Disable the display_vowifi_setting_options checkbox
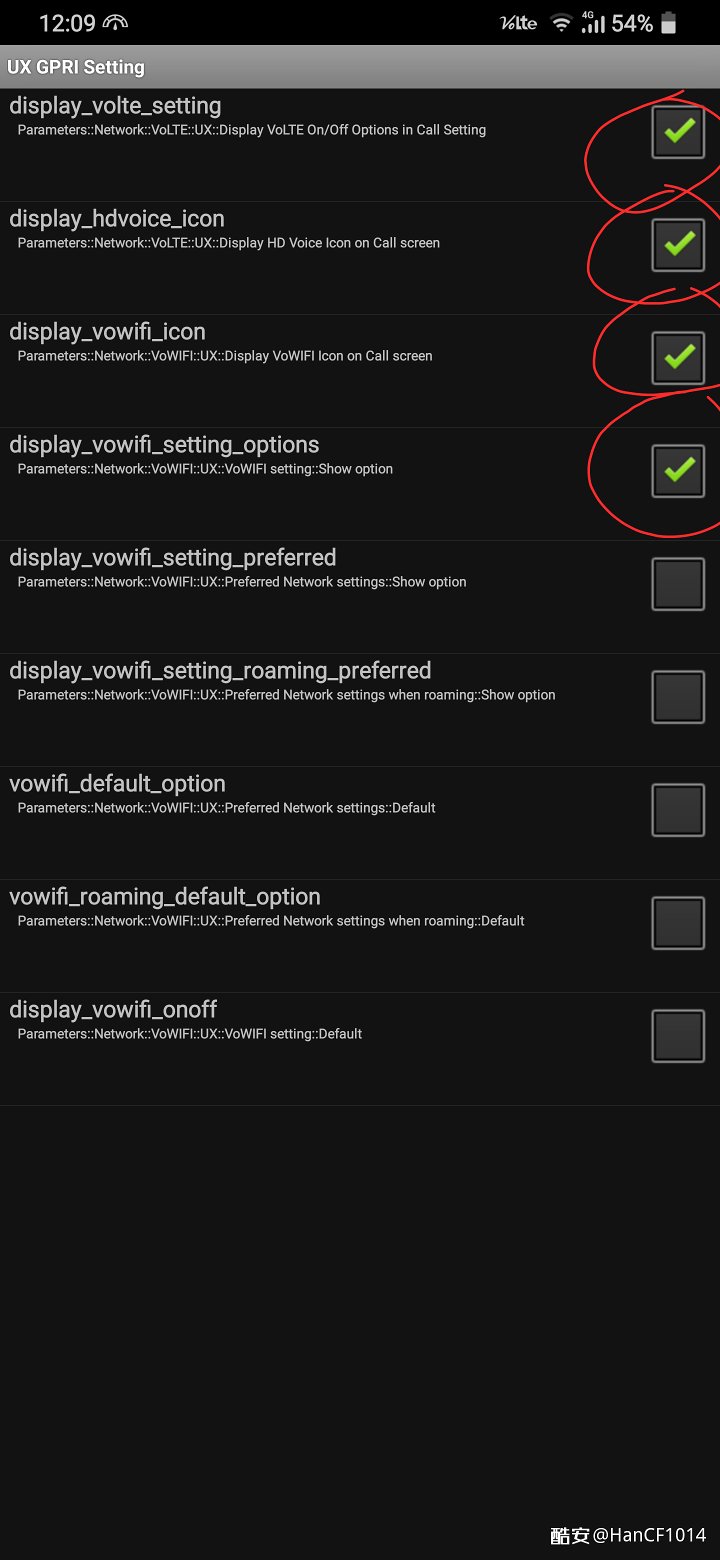This screenshot has height=1560, width=720. tap(678, 471)
